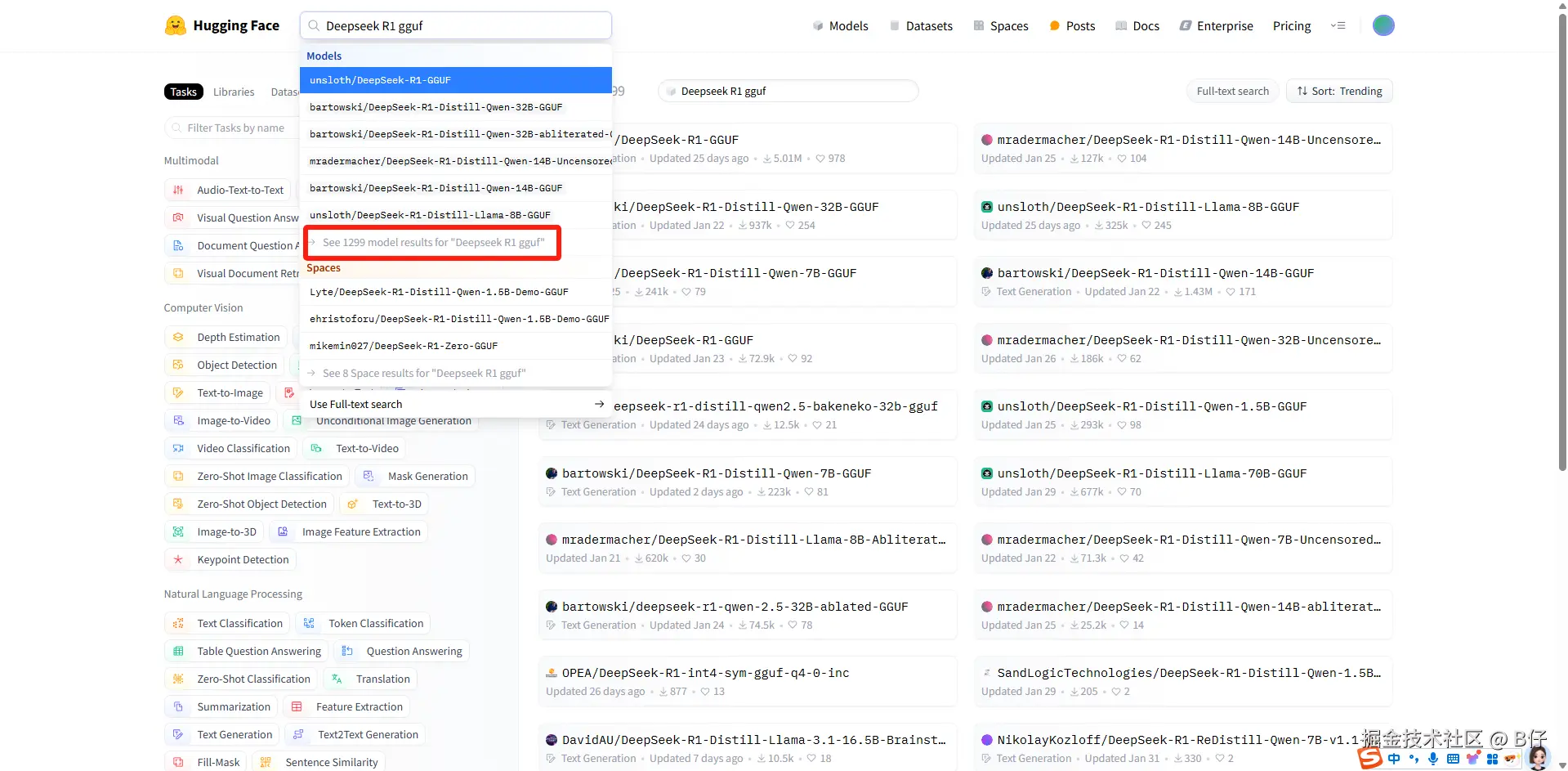Click the Image-to-3D task icon
This screenshot has width=1568, height=771.
(178, 531)
